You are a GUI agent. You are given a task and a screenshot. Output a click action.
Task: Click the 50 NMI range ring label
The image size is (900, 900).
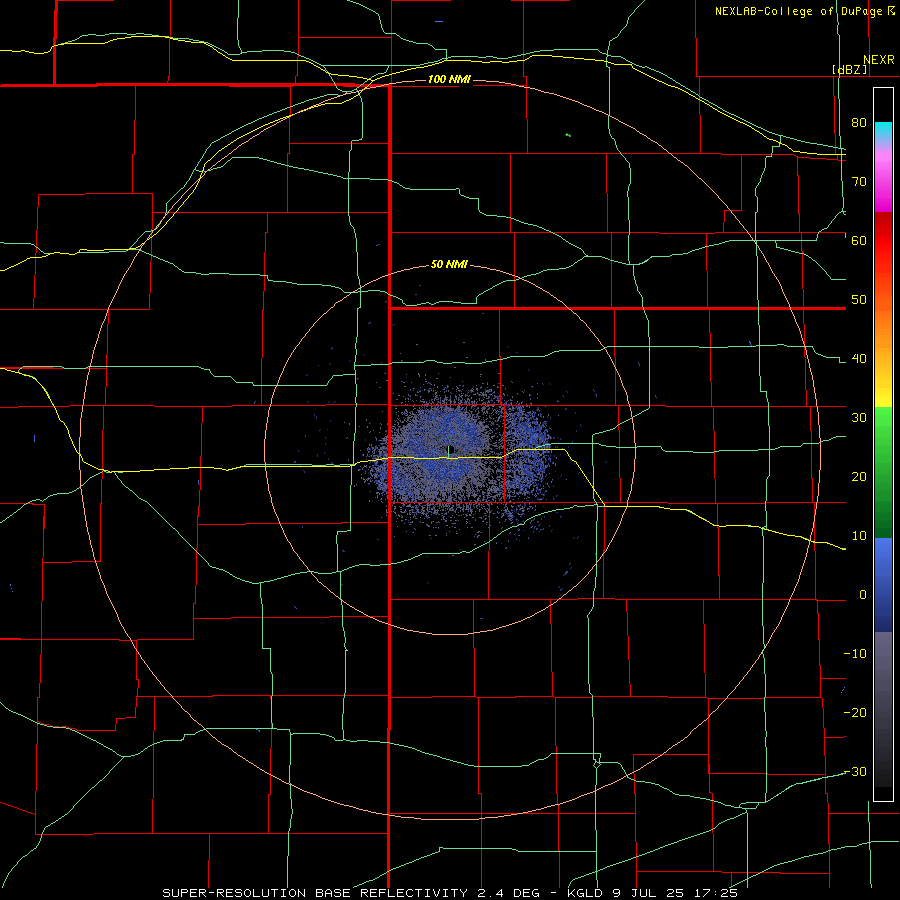pos(449,265)
